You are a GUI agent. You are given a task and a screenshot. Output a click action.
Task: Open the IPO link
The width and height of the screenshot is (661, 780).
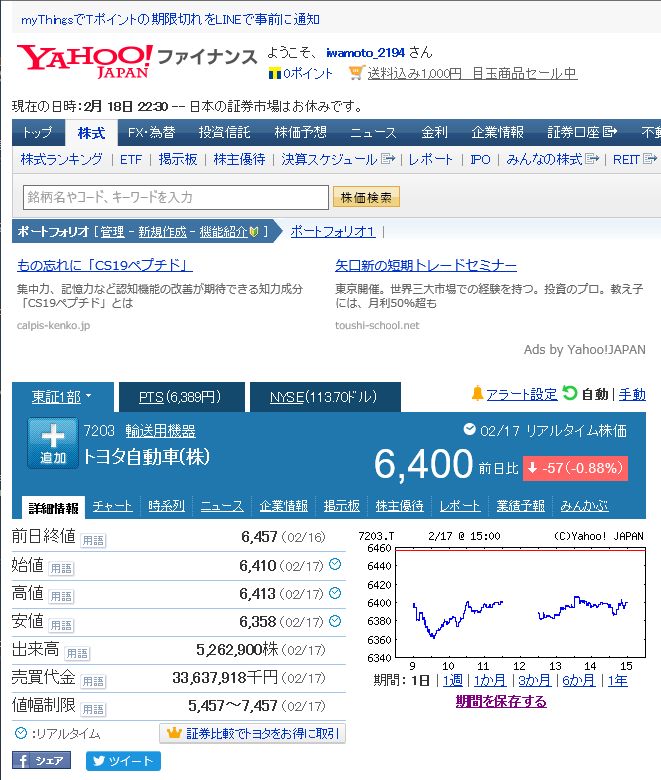[480, 159]
